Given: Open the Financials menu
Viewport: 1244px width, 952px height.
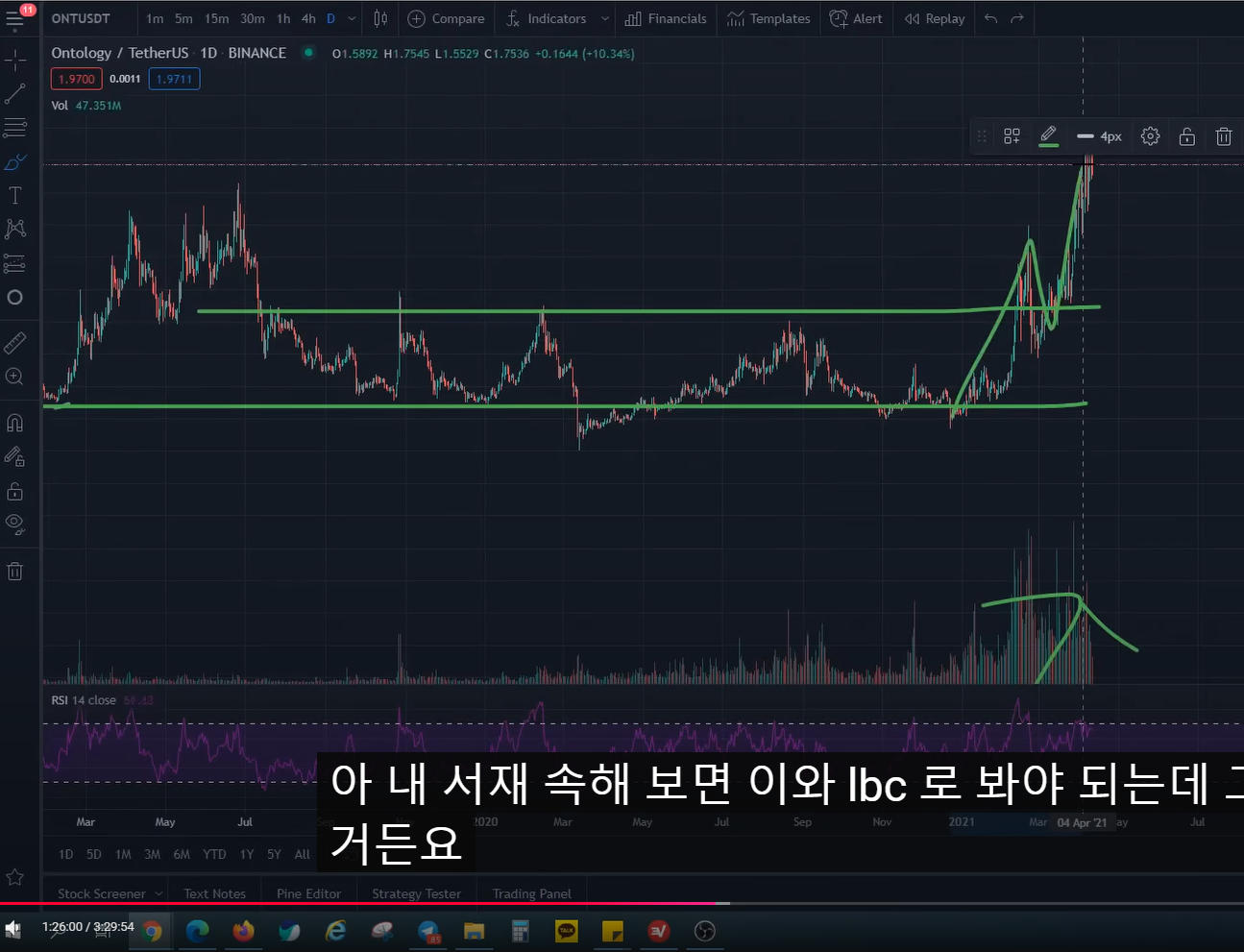Looking at the screenshot, I should tap(666, 18).
